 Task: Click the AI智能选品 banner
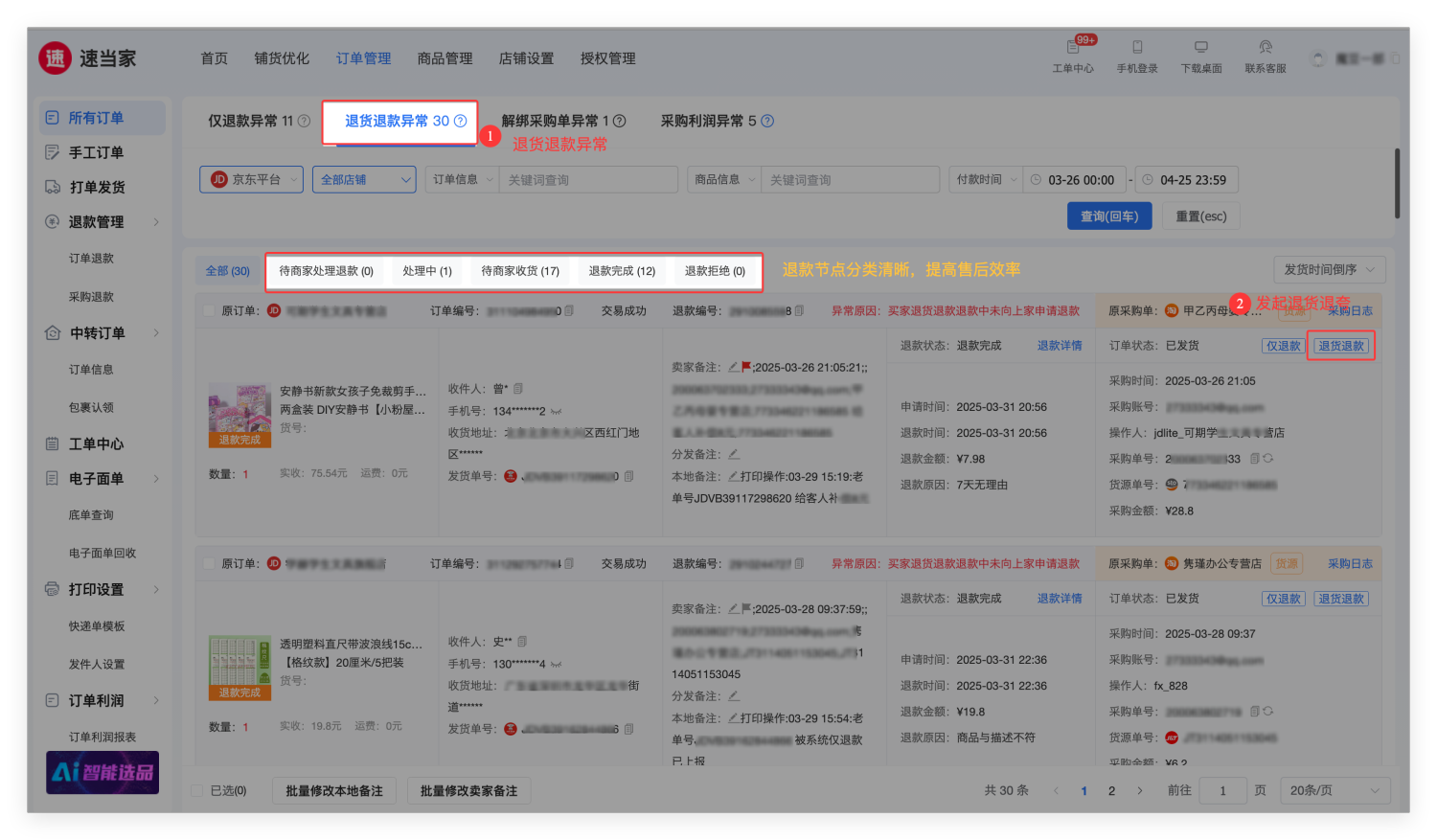click(103, 772)
